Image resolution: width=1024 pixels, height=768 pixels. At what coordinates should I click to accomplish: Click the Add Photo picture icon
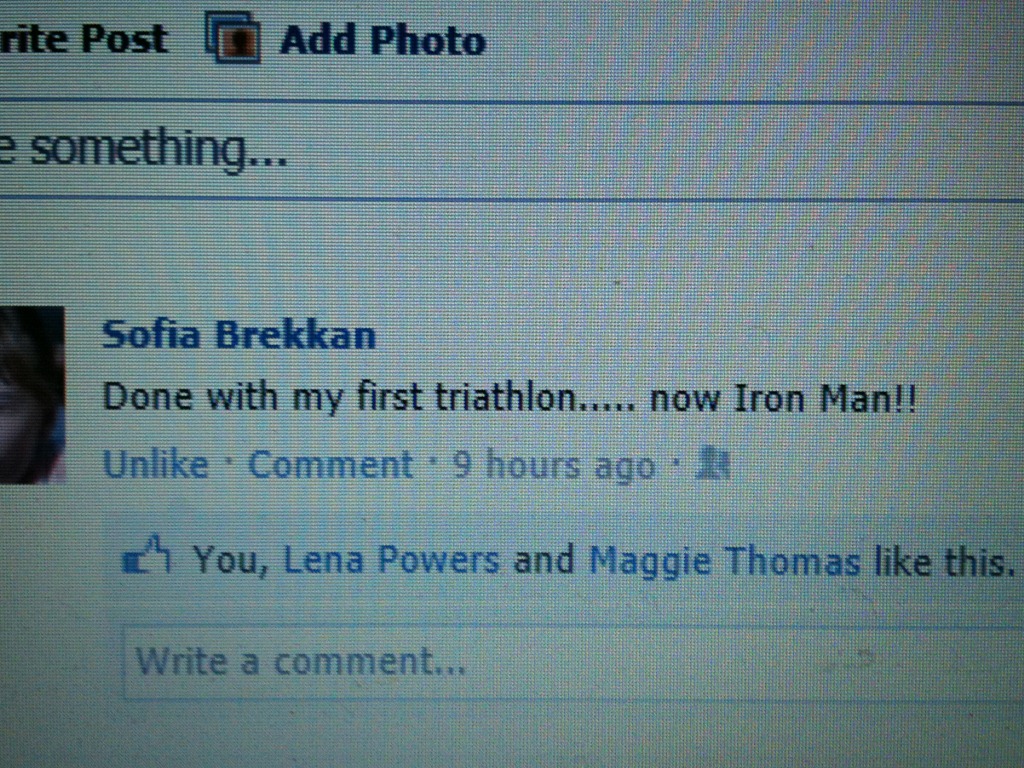[234, 38]
